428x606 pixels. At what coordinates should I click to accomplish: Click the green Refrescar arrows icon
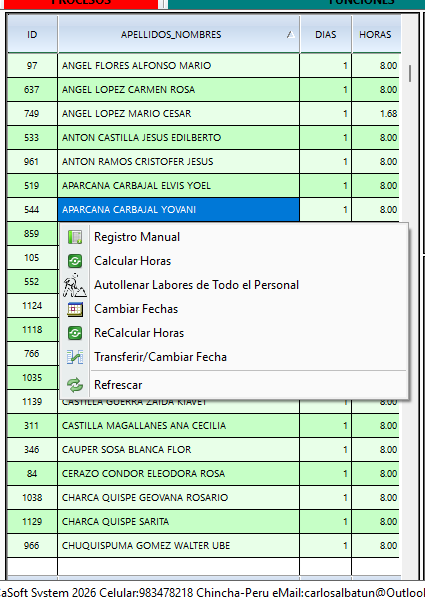pyautogui.click(x=75, y=385)
